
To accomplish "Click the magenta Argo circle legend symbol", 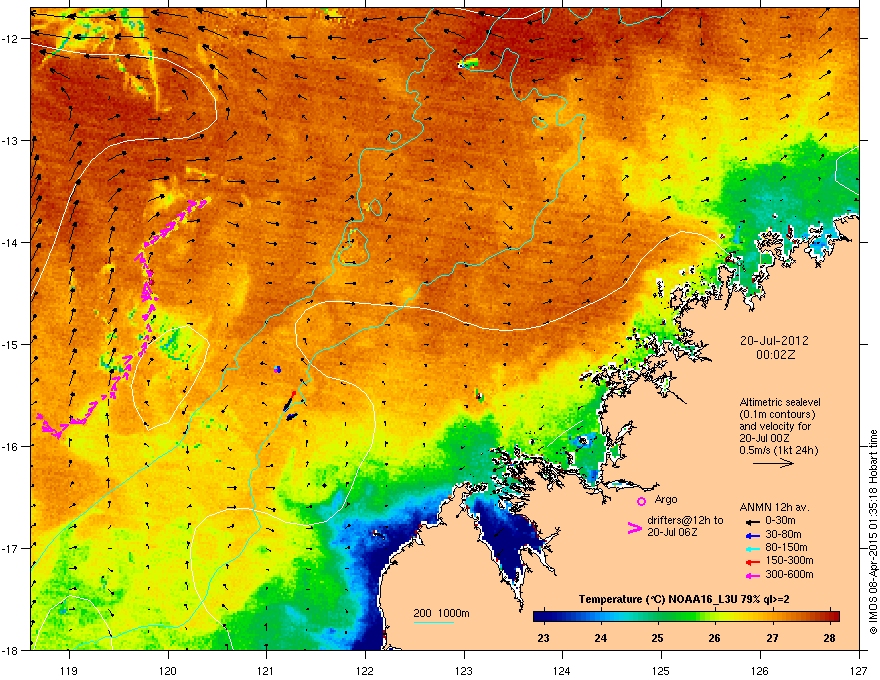I will 641,501.
